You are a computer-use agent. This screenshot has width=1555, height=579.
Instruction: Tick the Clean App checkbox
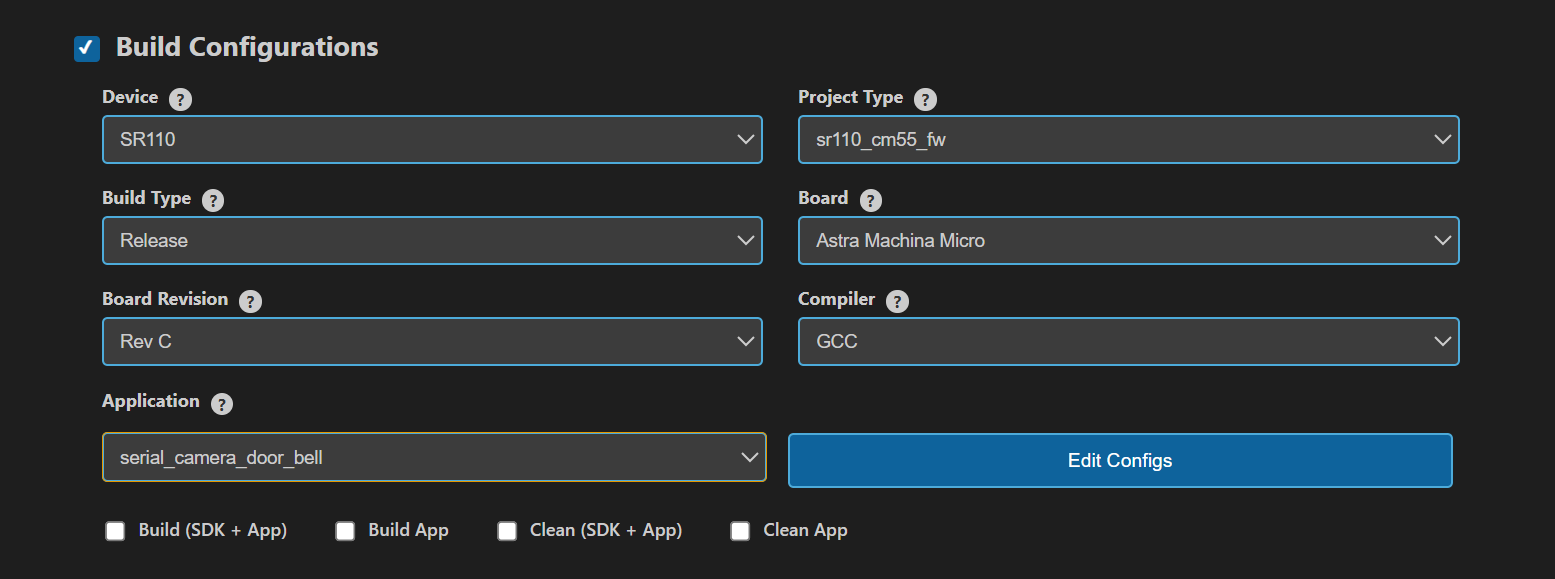740,531
